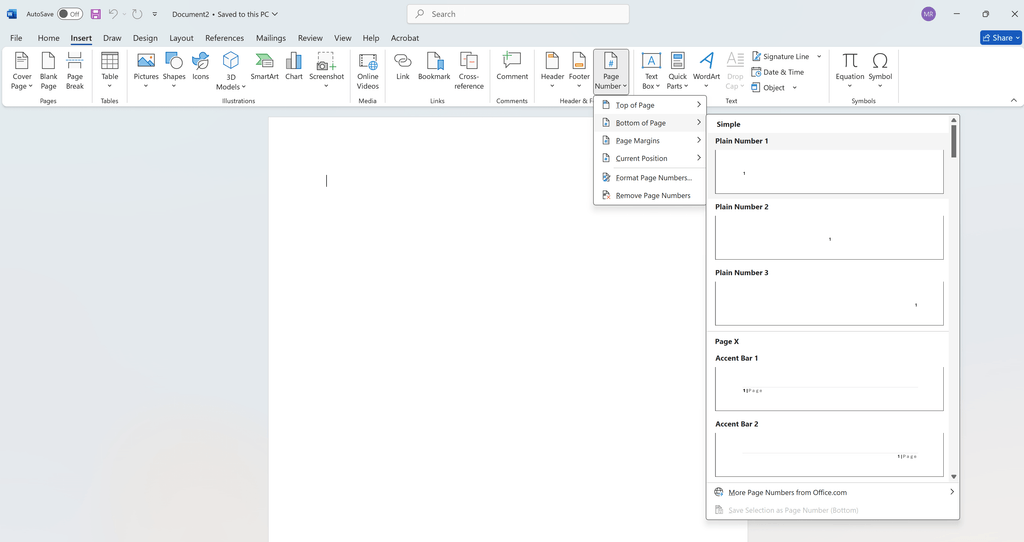The width and height of the screenshot is (1024, 542).
Task: Open the Acrobat tab
Action: [405, 38]
